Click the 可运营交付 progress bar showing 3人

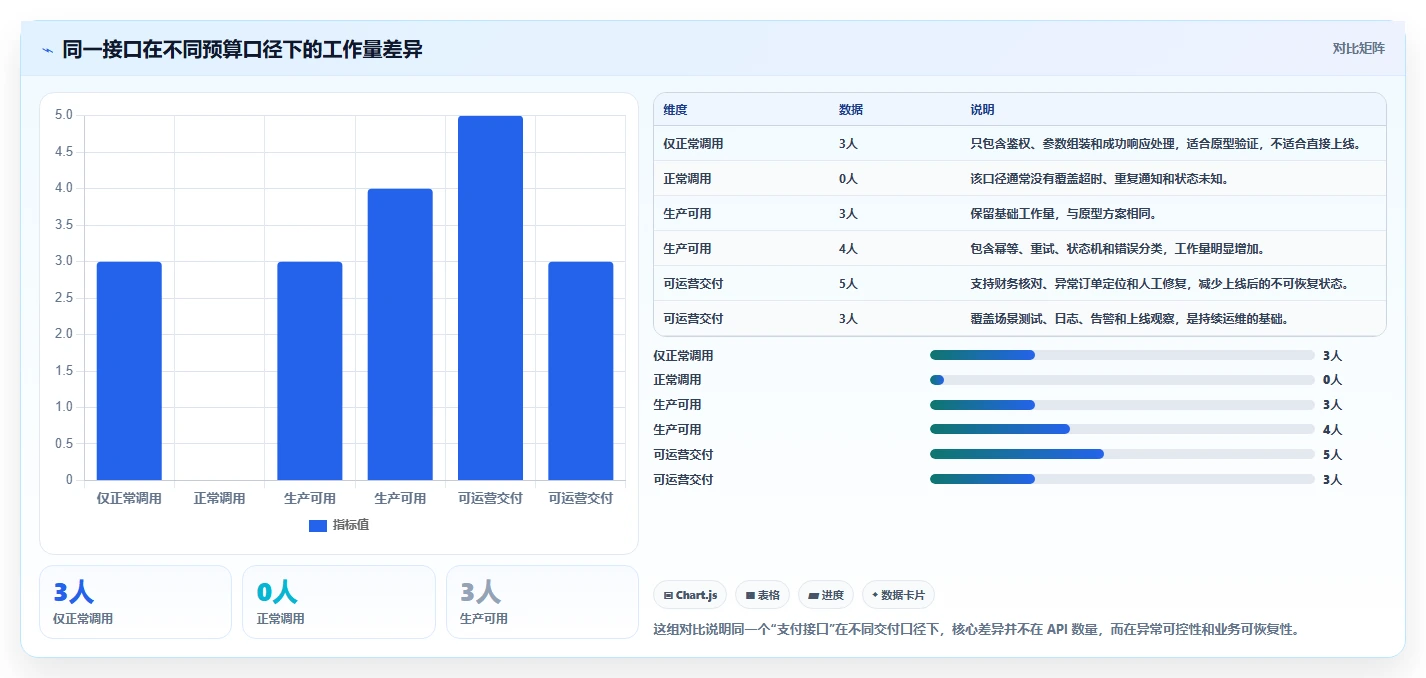tap(1122, 479)
